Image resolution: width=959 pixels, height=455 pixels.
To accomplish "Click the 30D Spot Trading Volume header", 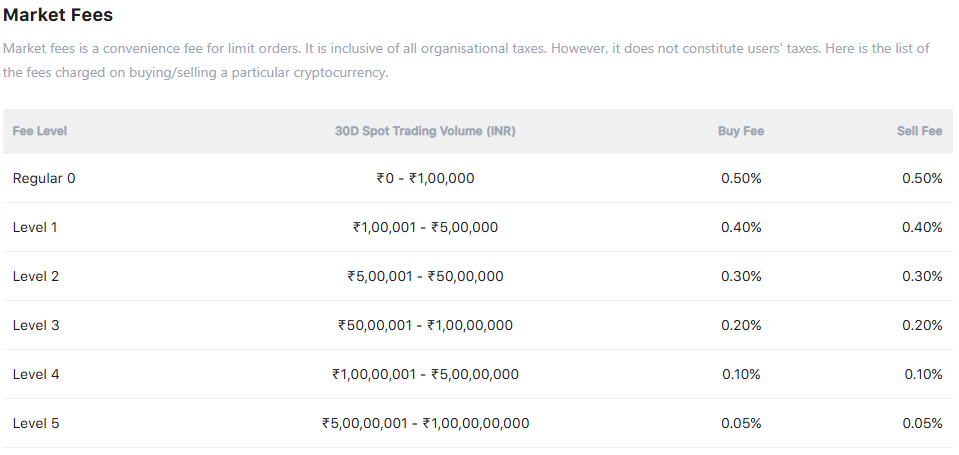I will click(425, 131).
